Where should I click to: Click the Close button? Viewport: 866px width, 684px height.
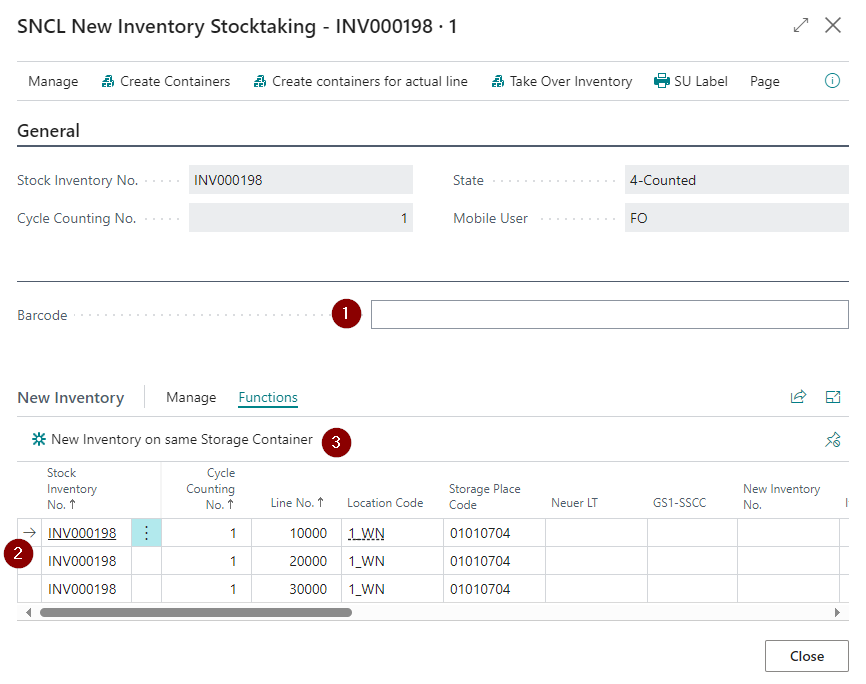[806, 656]
